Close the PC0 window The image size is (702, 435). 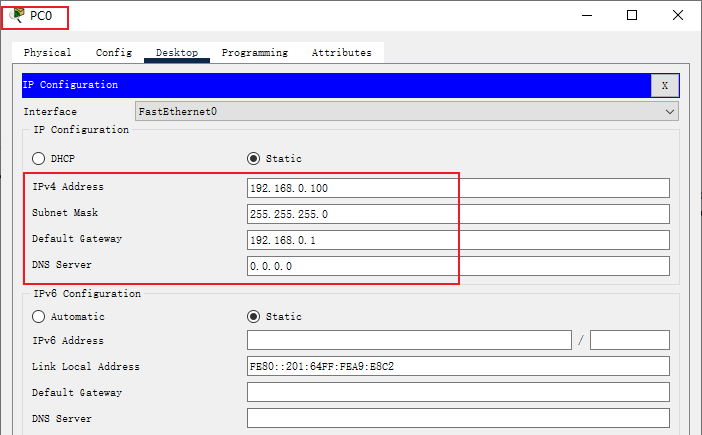tap(678, 15)
